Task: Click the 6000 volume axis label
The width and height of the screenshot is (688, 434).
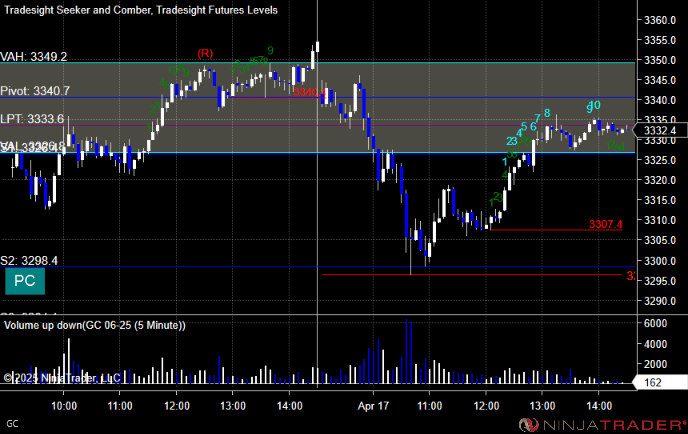Action: click(x=656, y=323)
